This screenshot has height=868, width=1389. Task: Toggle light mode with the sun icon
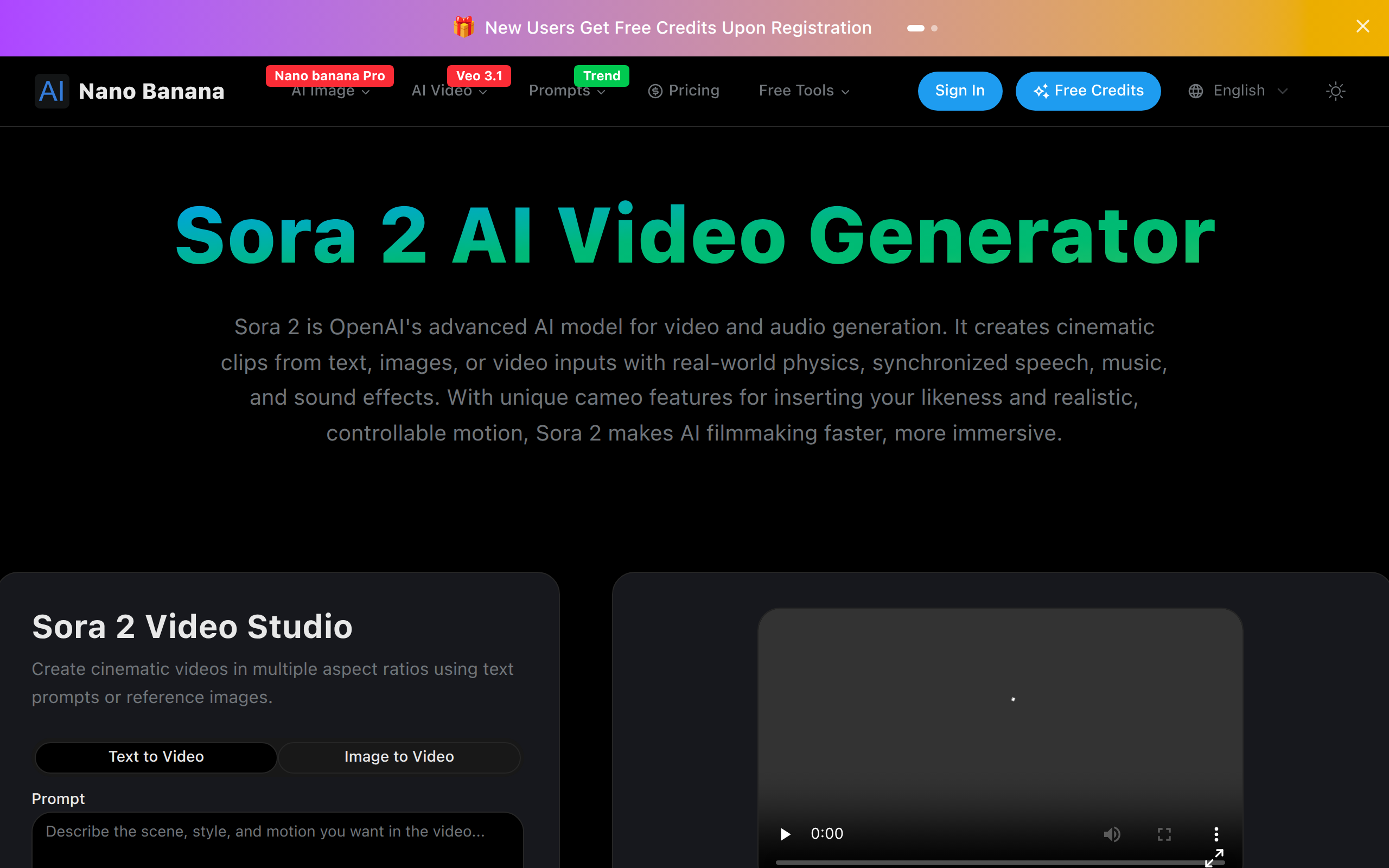click(1335, 91)
